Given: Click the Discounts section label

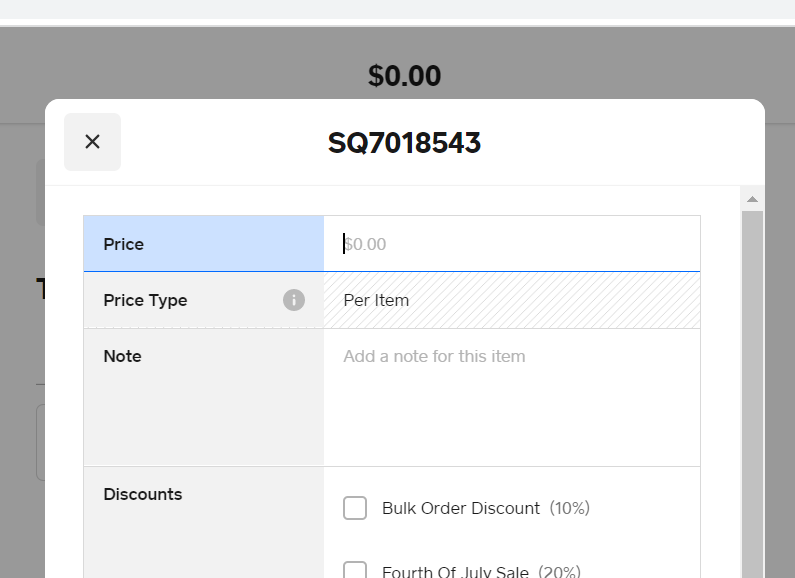Looking at the screenshot, I should (143, 494).
